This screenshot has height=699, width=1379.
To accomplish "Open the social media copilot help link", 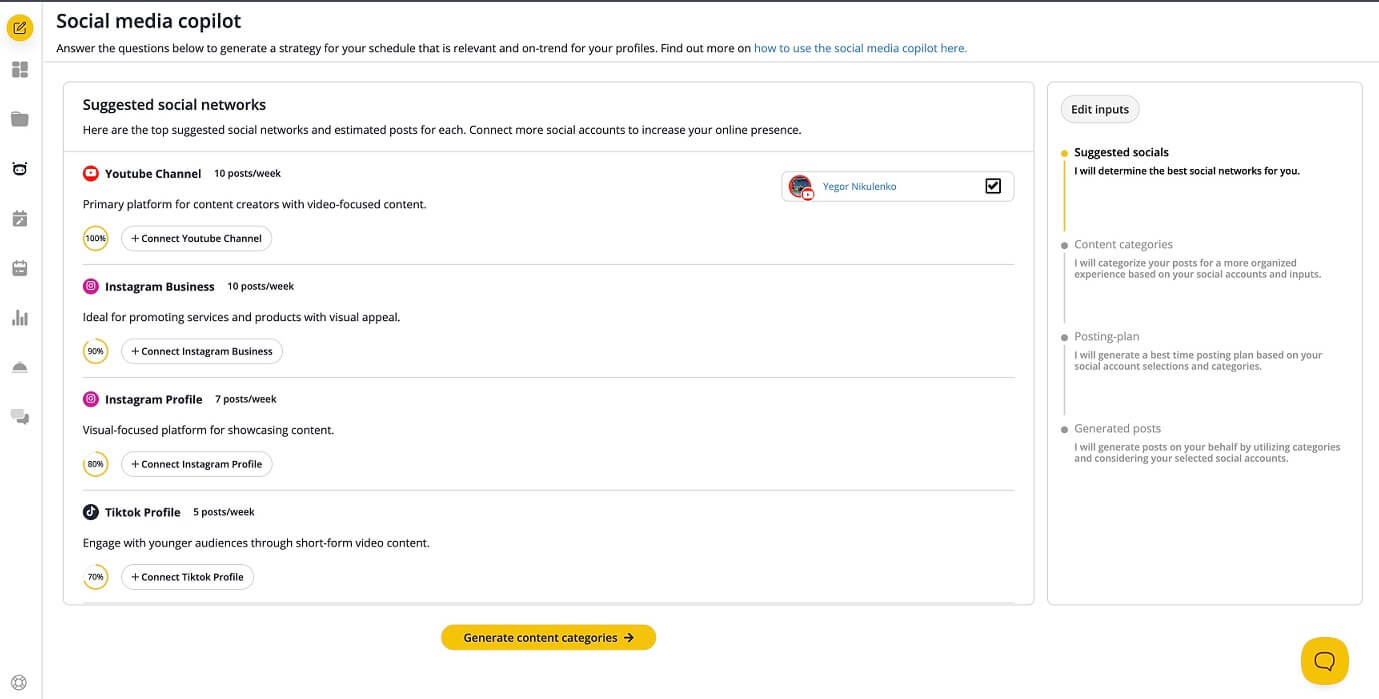I will click(x=860, y=48).
